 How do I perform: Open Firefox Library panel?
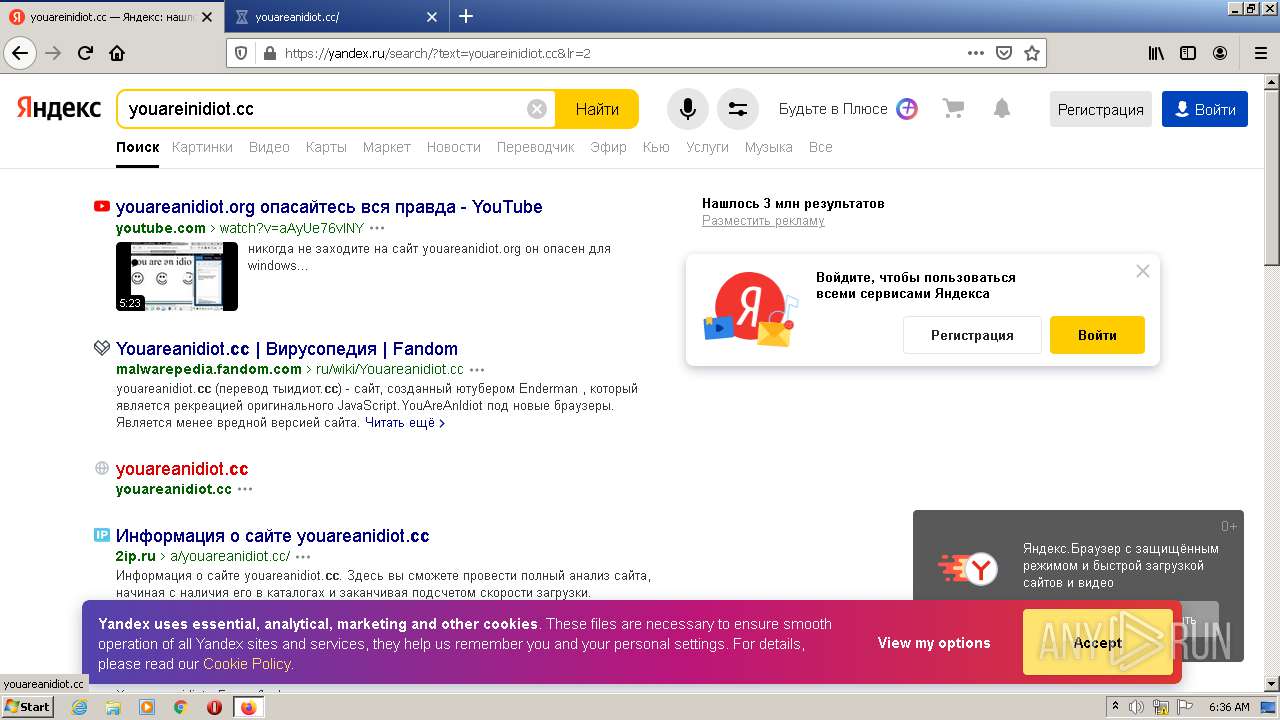click(1156, 53)
